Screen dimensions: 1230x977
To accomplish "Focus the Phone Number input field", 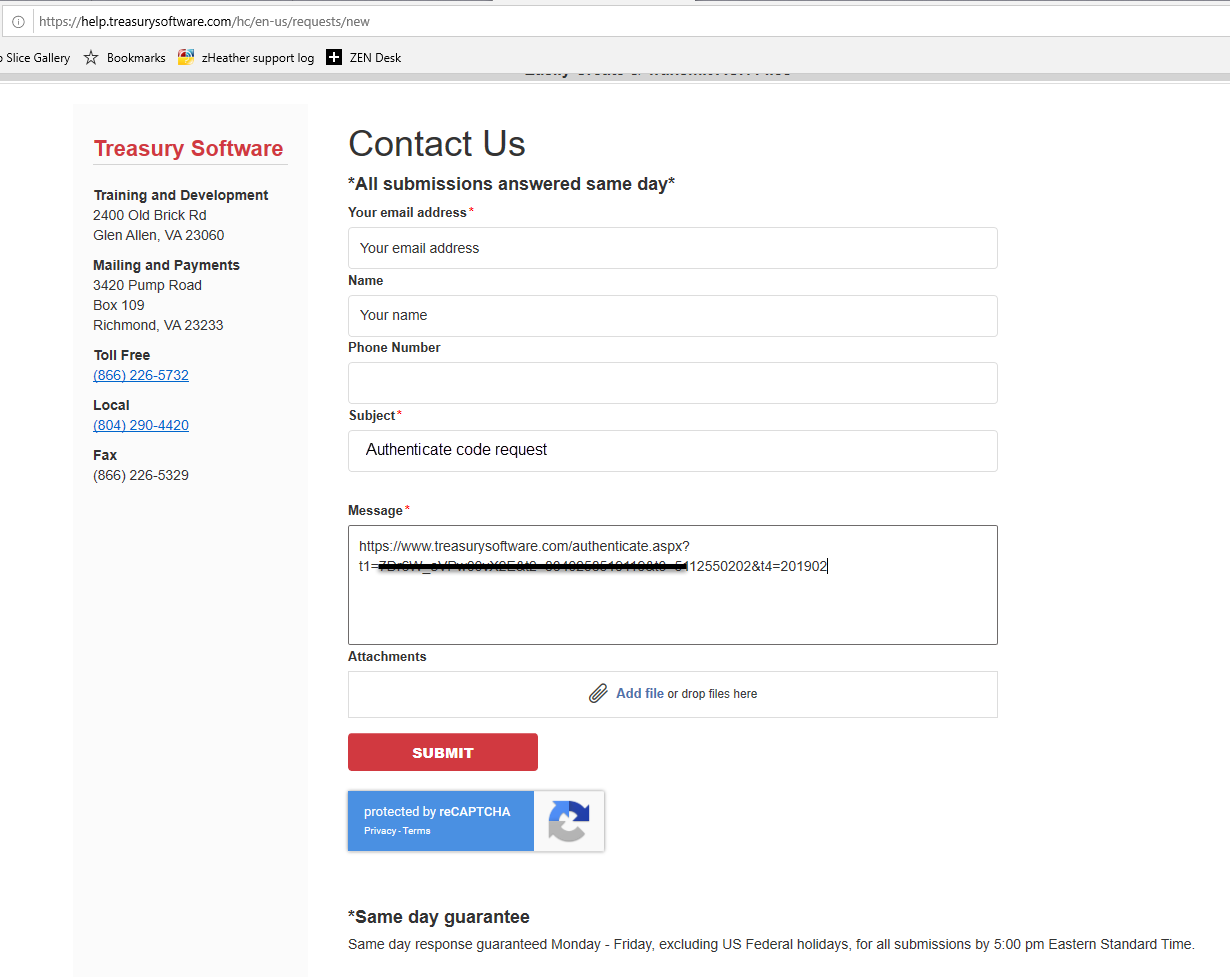I will coord(672,383).
